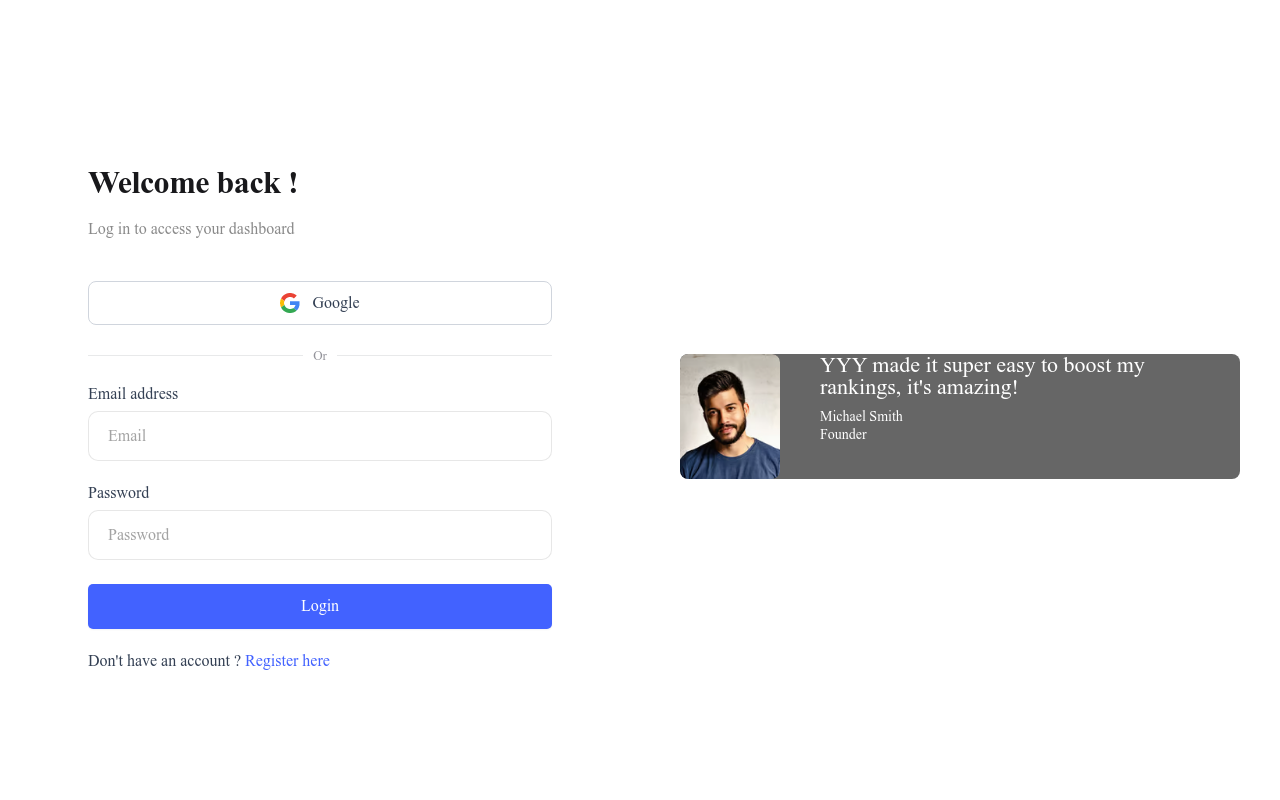Image resolution: width=1280 pixels, height=800 pixels.
Task: Click the blue Login button
Action: [x=320, y=606]
